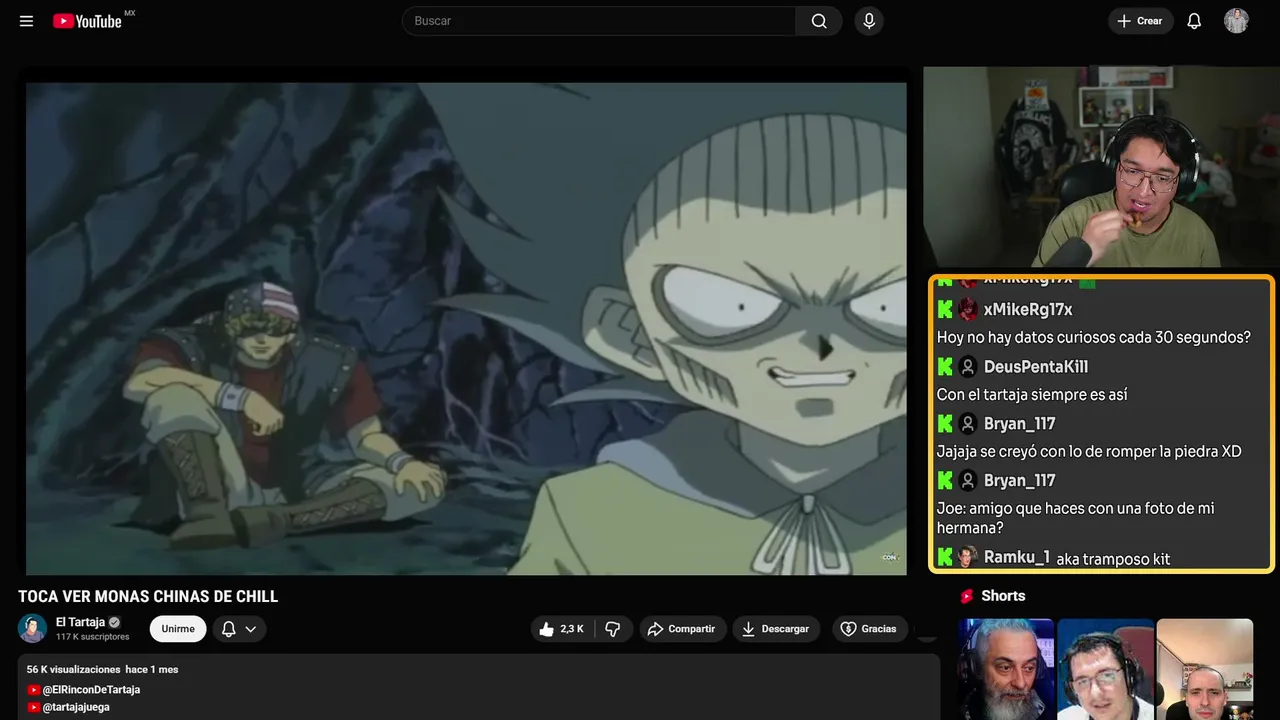Click the video player frame
The image size is (1280, 720).
[466, 329]
